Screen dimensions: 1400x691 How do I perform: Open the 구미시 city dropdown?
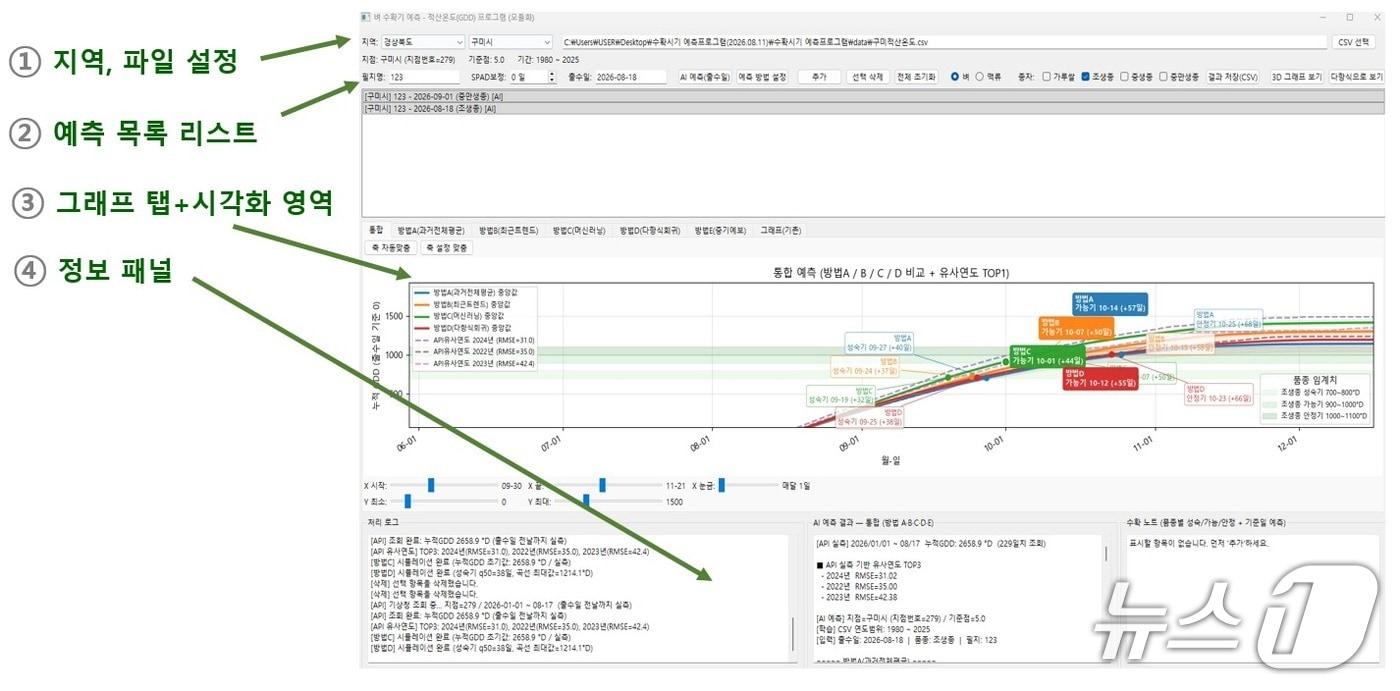point(512,42)
